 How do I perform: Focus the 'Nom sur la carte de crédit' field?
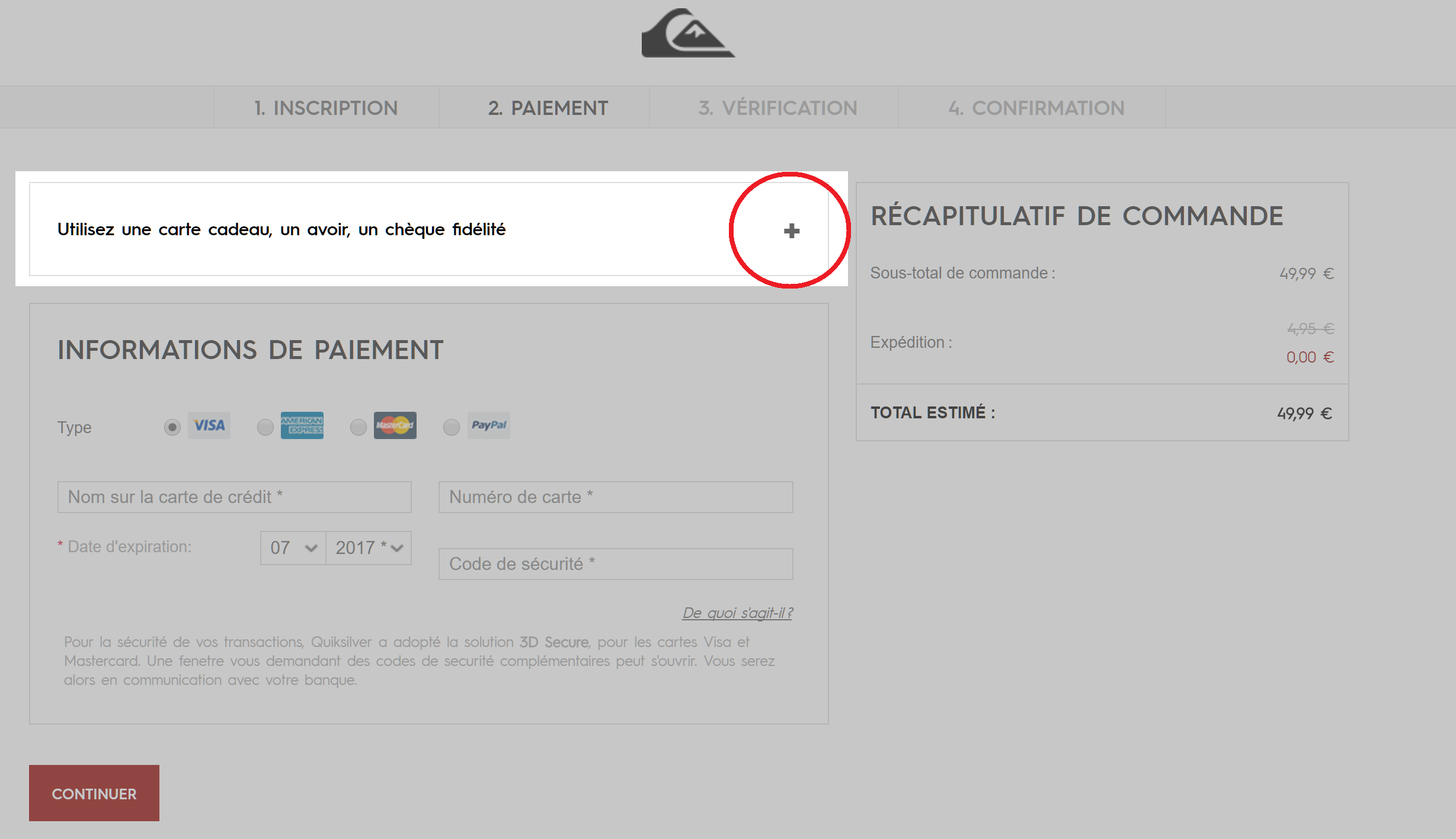(x=235, y=497)
